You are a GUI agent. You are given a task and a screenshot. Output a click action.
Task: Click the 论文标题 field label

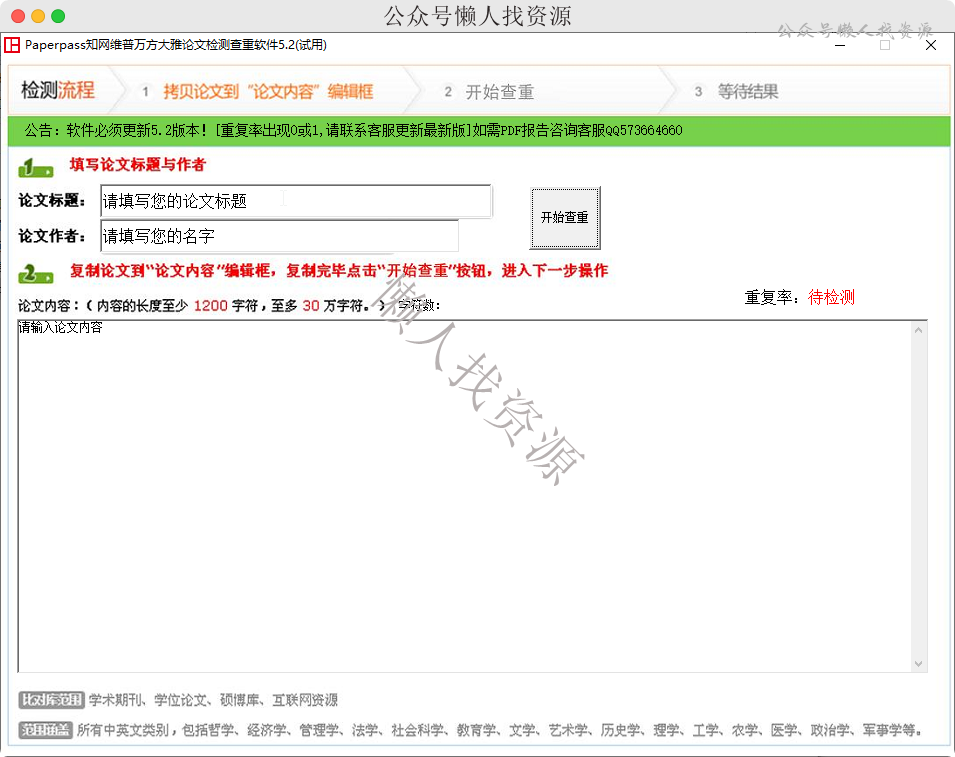(52, 200)
